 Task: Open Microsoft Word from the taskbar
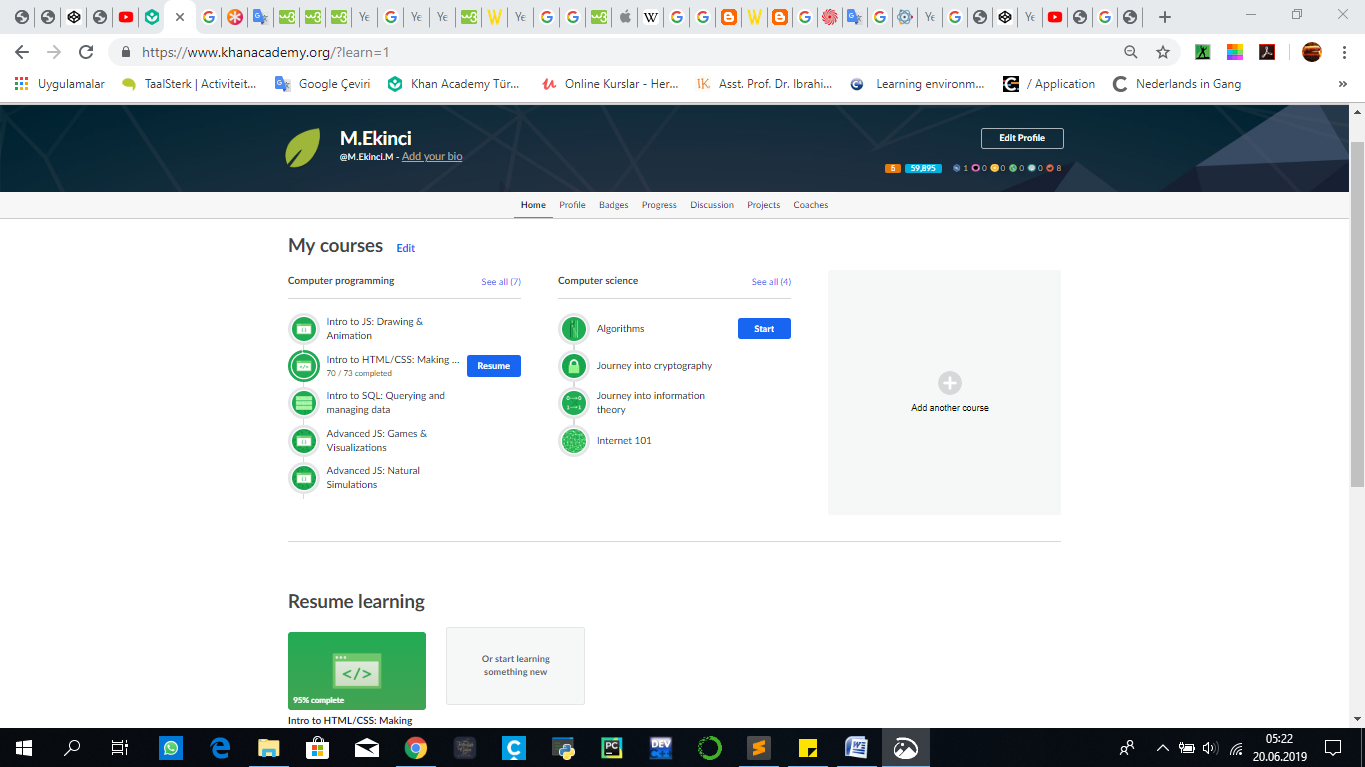pos(857,747)
